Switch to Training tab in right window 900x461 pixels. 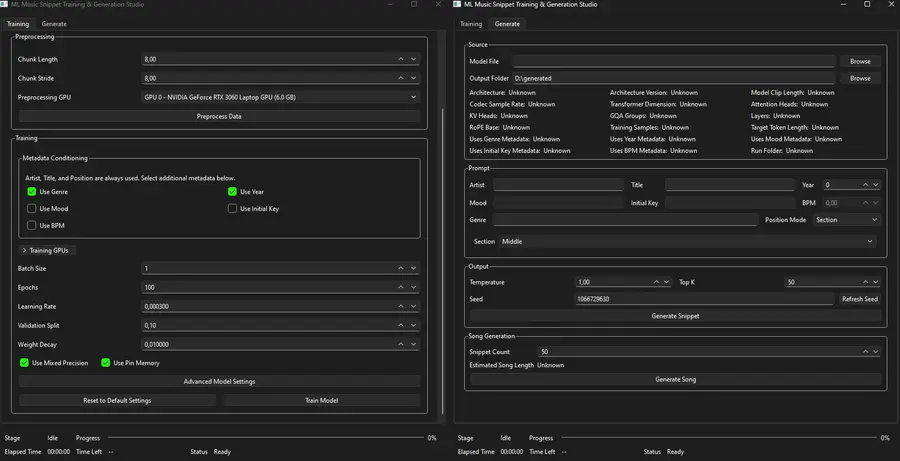[471, 24]
